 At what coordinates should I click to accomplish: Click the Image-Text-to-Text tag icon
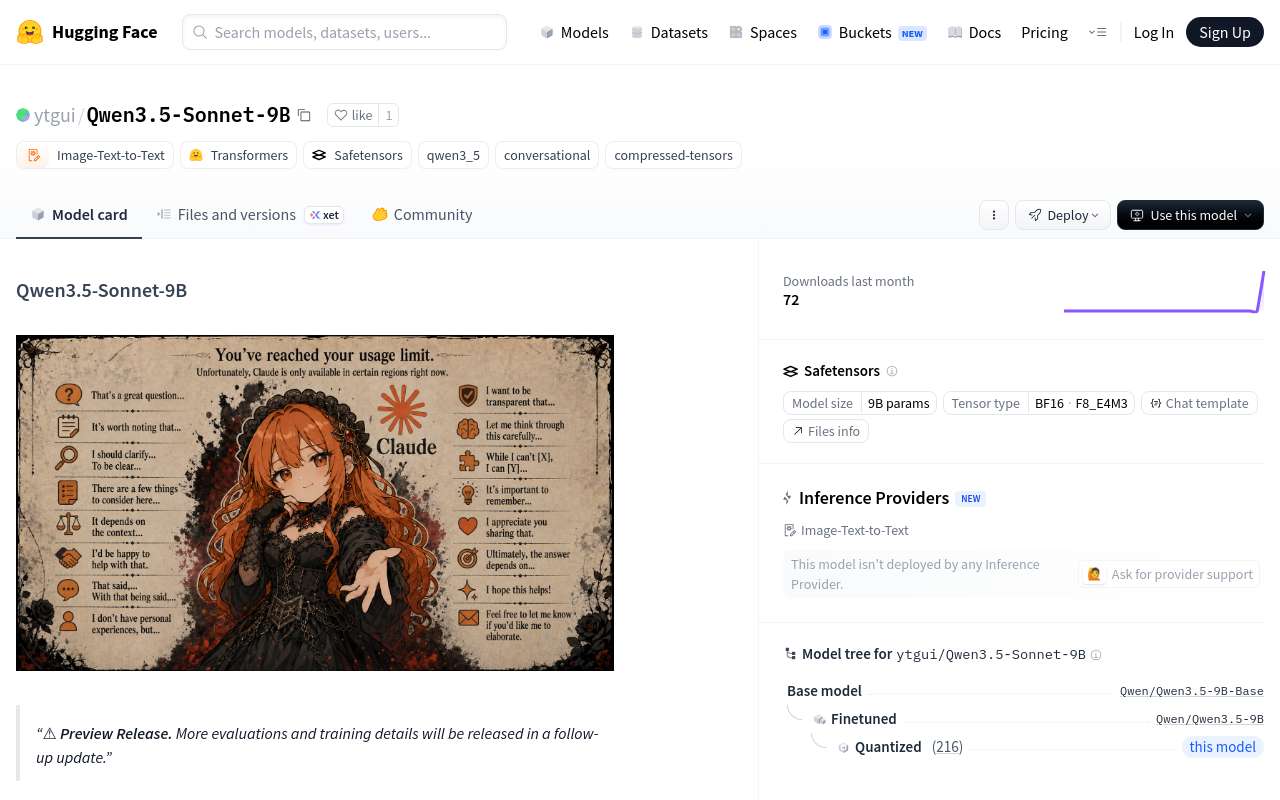[x=35, y=155]
